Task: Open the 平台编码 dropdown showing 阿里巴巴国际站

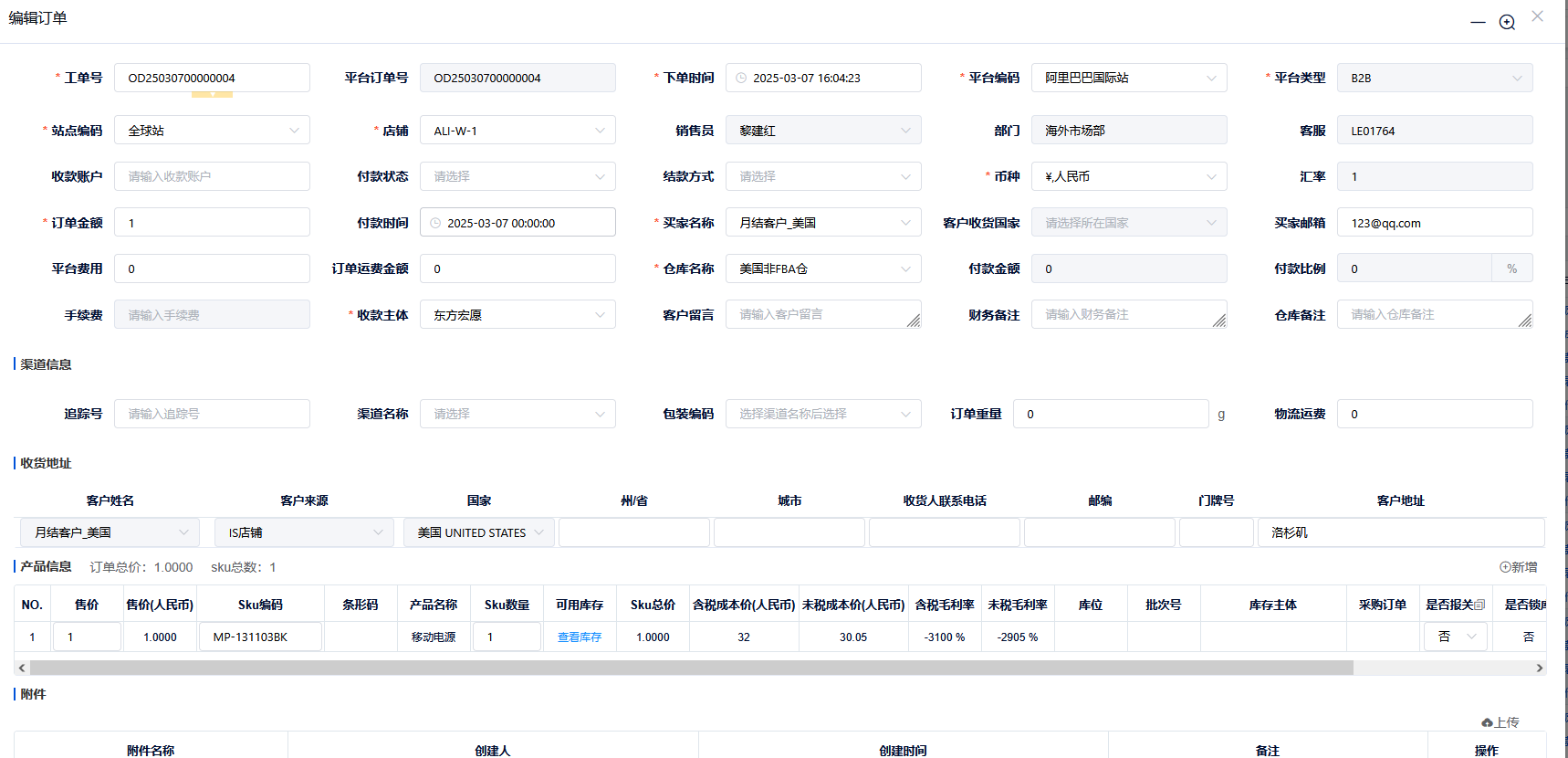Action: tap(1128, 79)
